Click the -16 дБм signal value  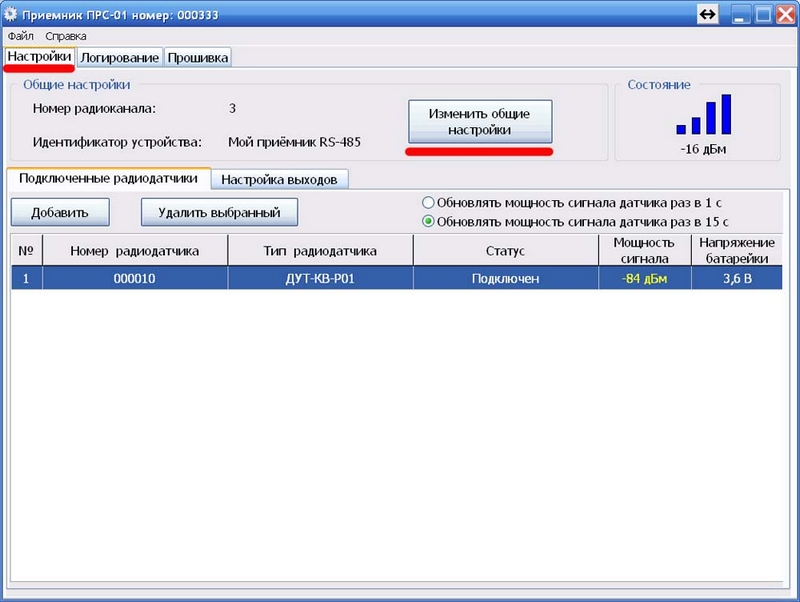click(x=703, y=149)
